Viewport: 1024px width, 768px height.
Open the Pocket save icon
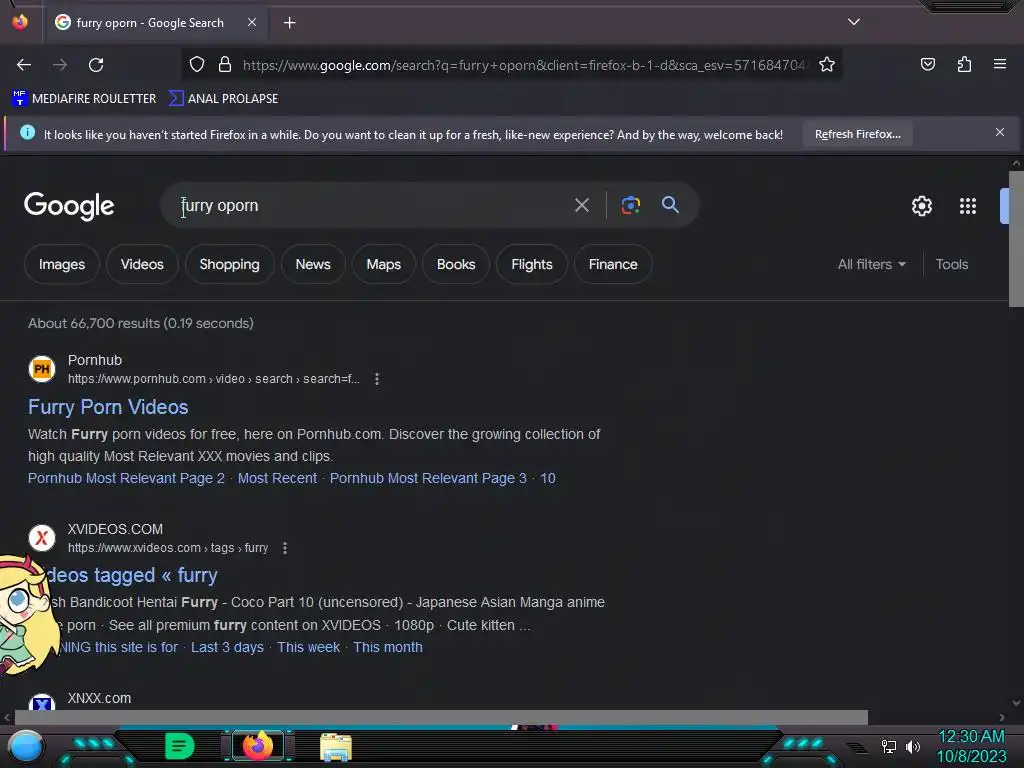pyautogui.click(x=927, y=64)
